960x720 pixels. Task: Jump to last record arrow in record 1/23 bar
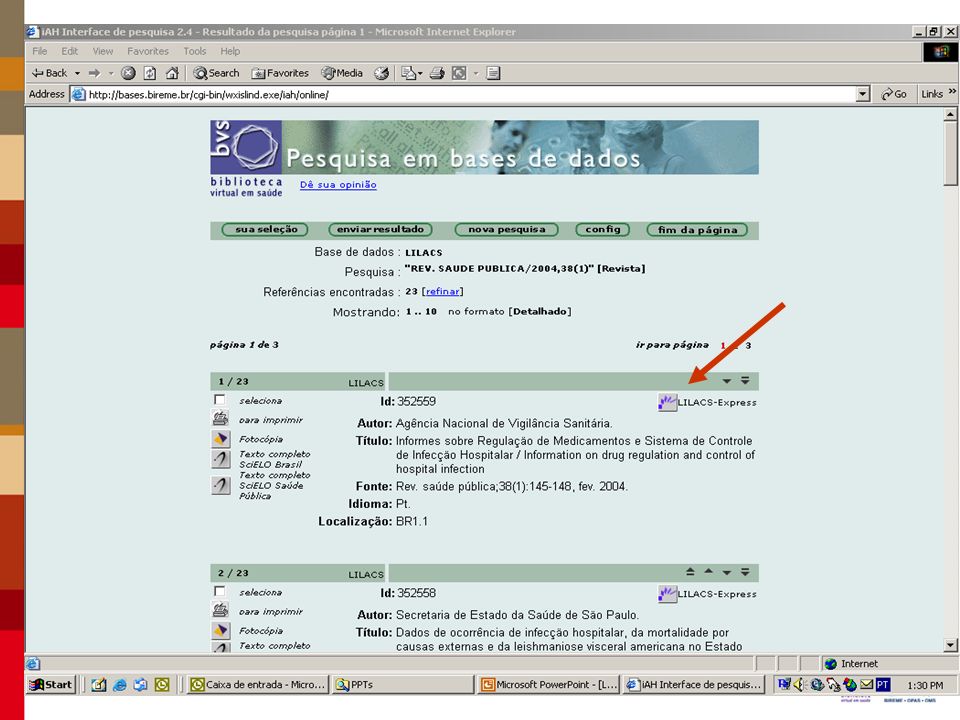click(x=745, y=381)
